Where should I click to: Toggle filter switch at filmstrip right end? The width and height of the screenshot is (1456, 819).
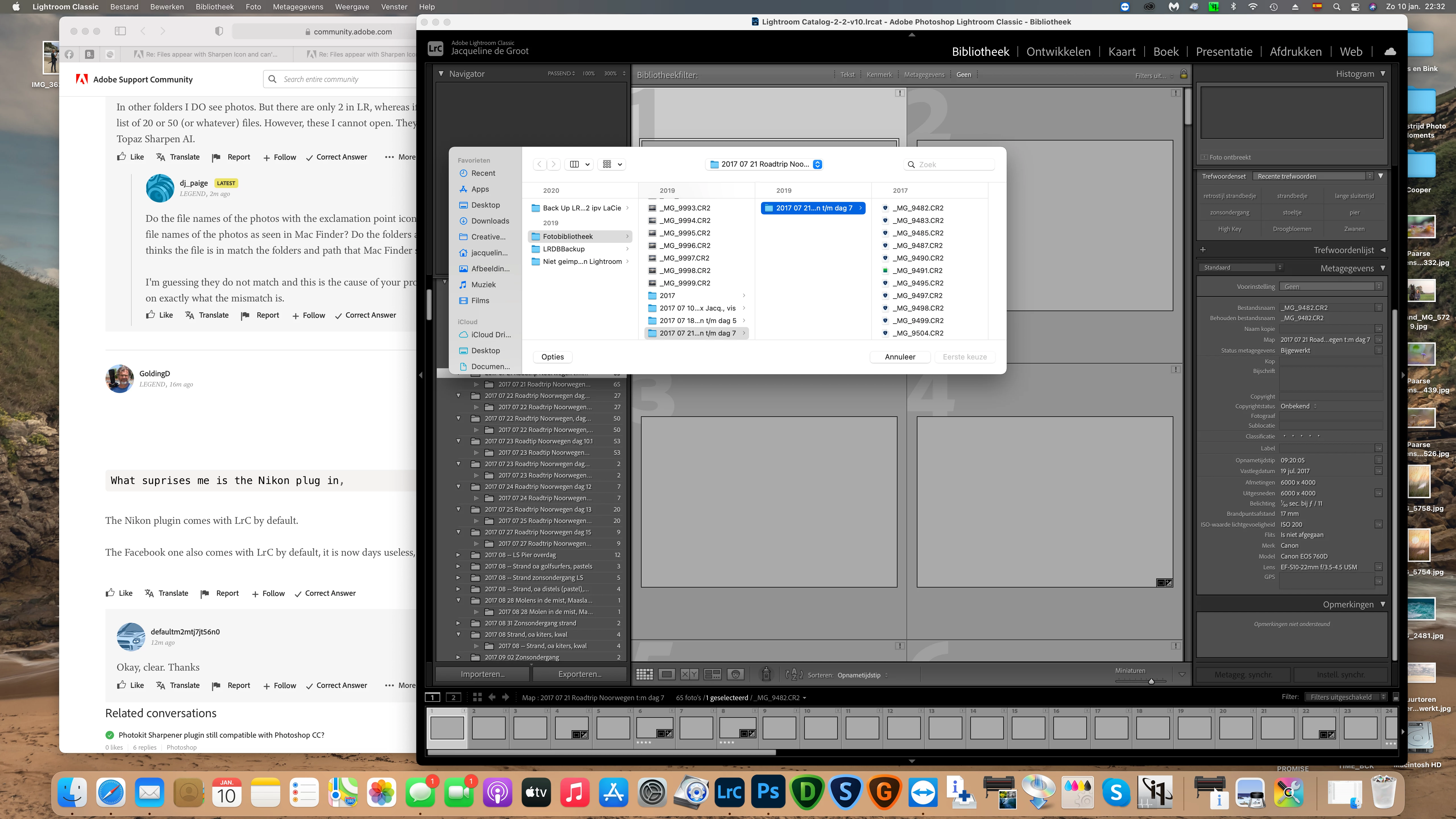pos(1395,698)
